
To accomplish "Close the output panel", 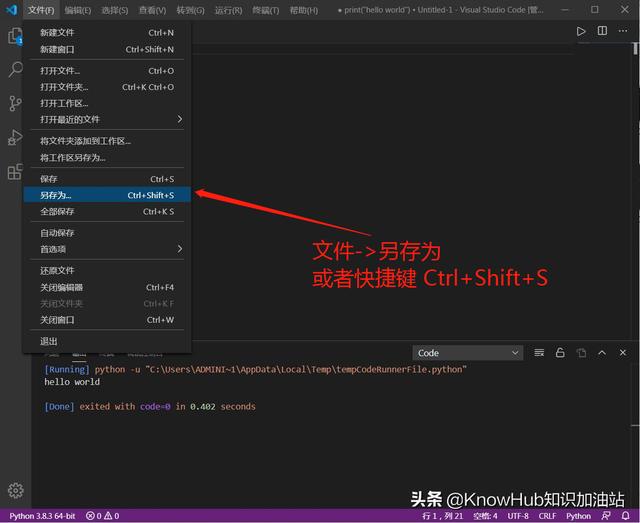I will coord(623,352).
